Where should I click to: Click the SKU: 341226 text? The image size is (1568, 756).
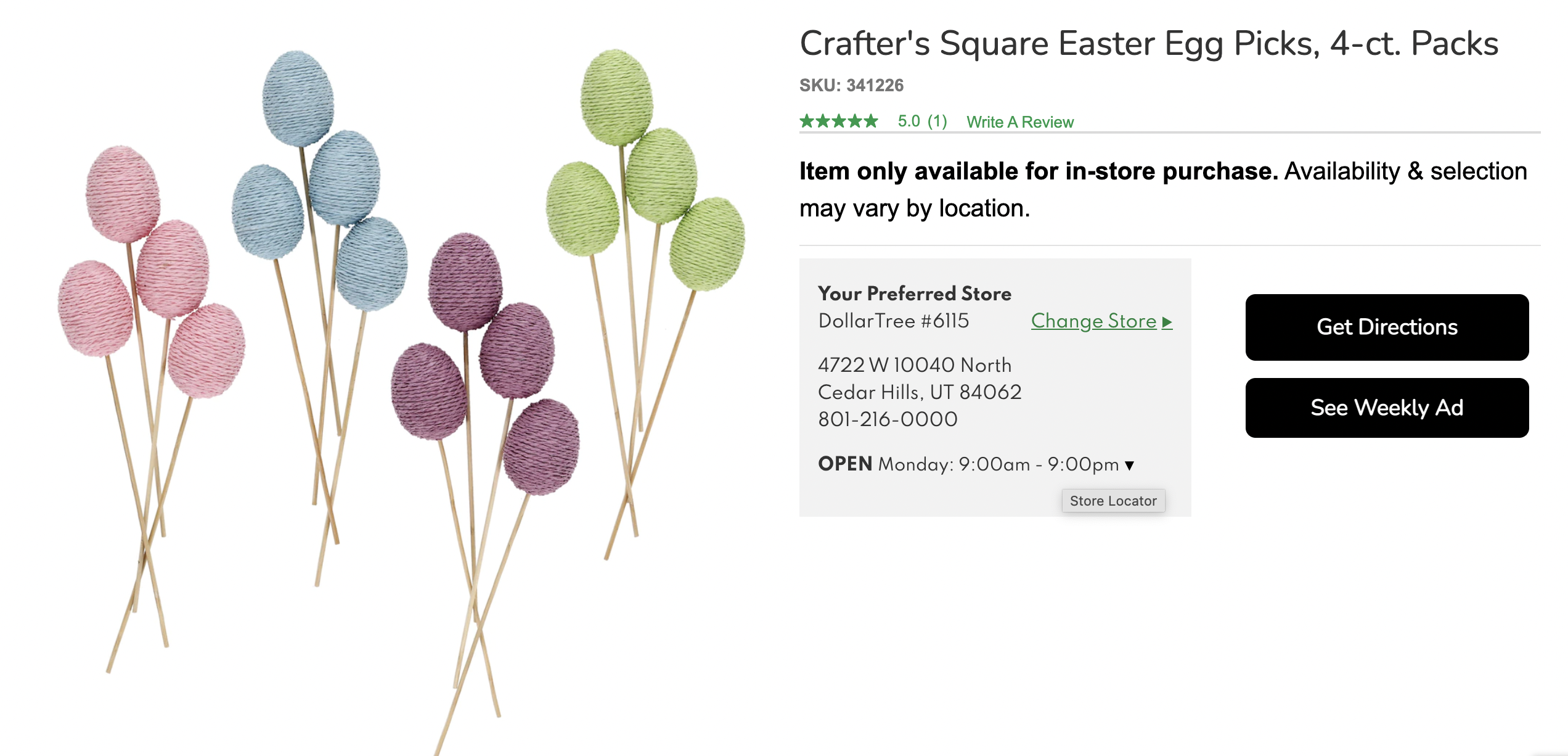pyautogui.click(x=851, y=85)
